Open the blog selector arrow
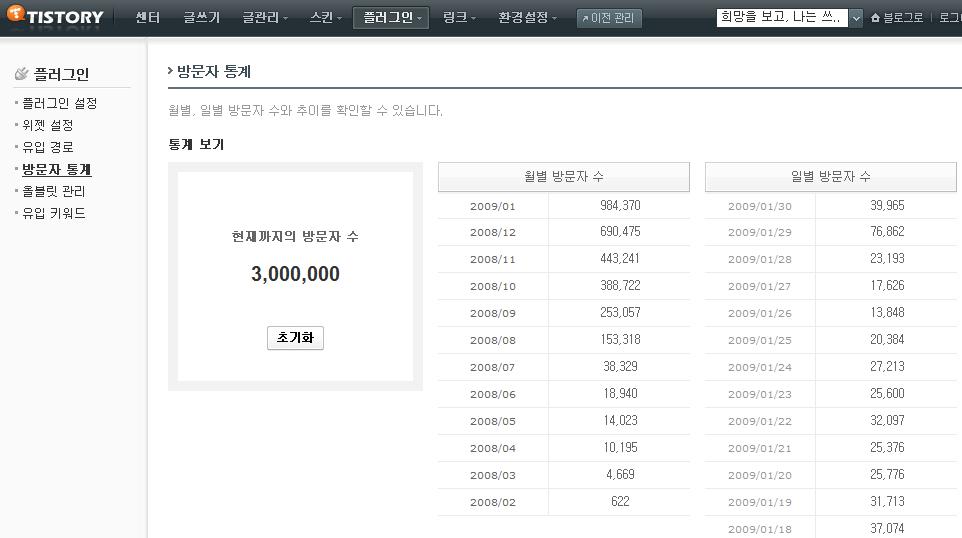962x538 pixels. click(x=856, y=18)
